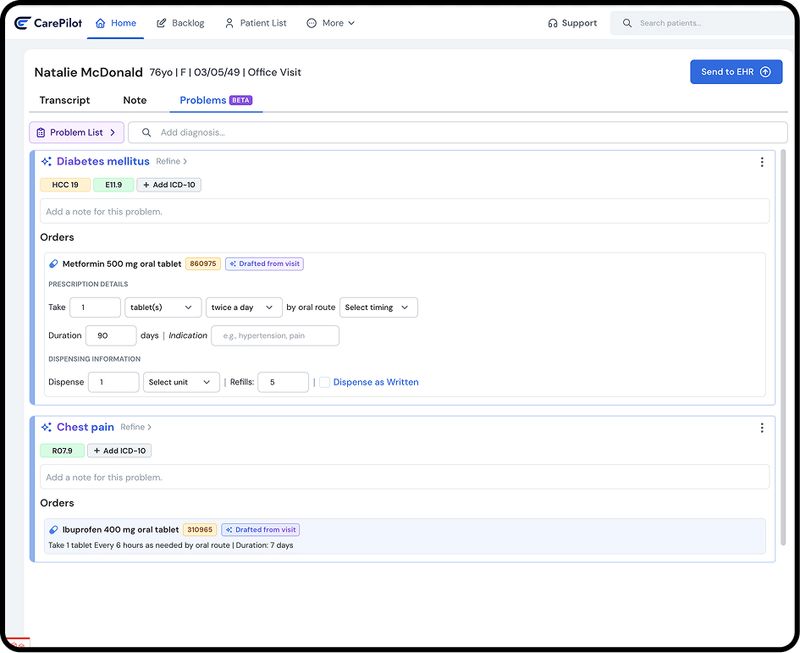Click the sparkle icon beside Diabetes mellitus
The image size is (800, 653).
(44, 161)
